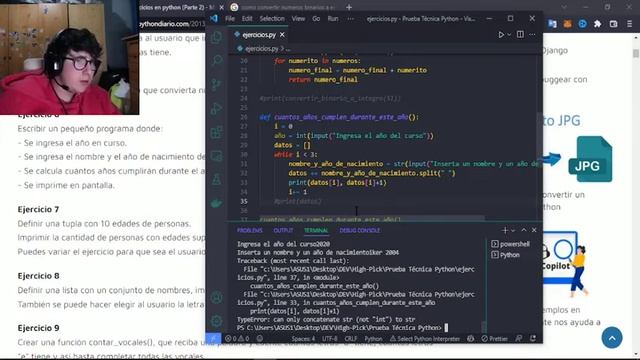Switch to the DEBUG CONSOLE panel tab
This screenshot has width=640, height=360.
click(x=360, y=230)
